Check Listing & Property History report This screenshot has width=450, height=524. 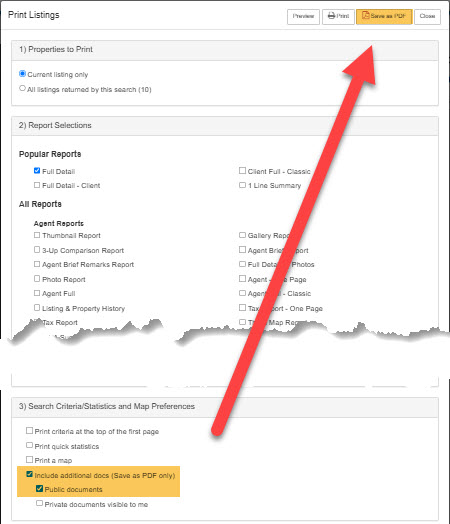(37, 307)
